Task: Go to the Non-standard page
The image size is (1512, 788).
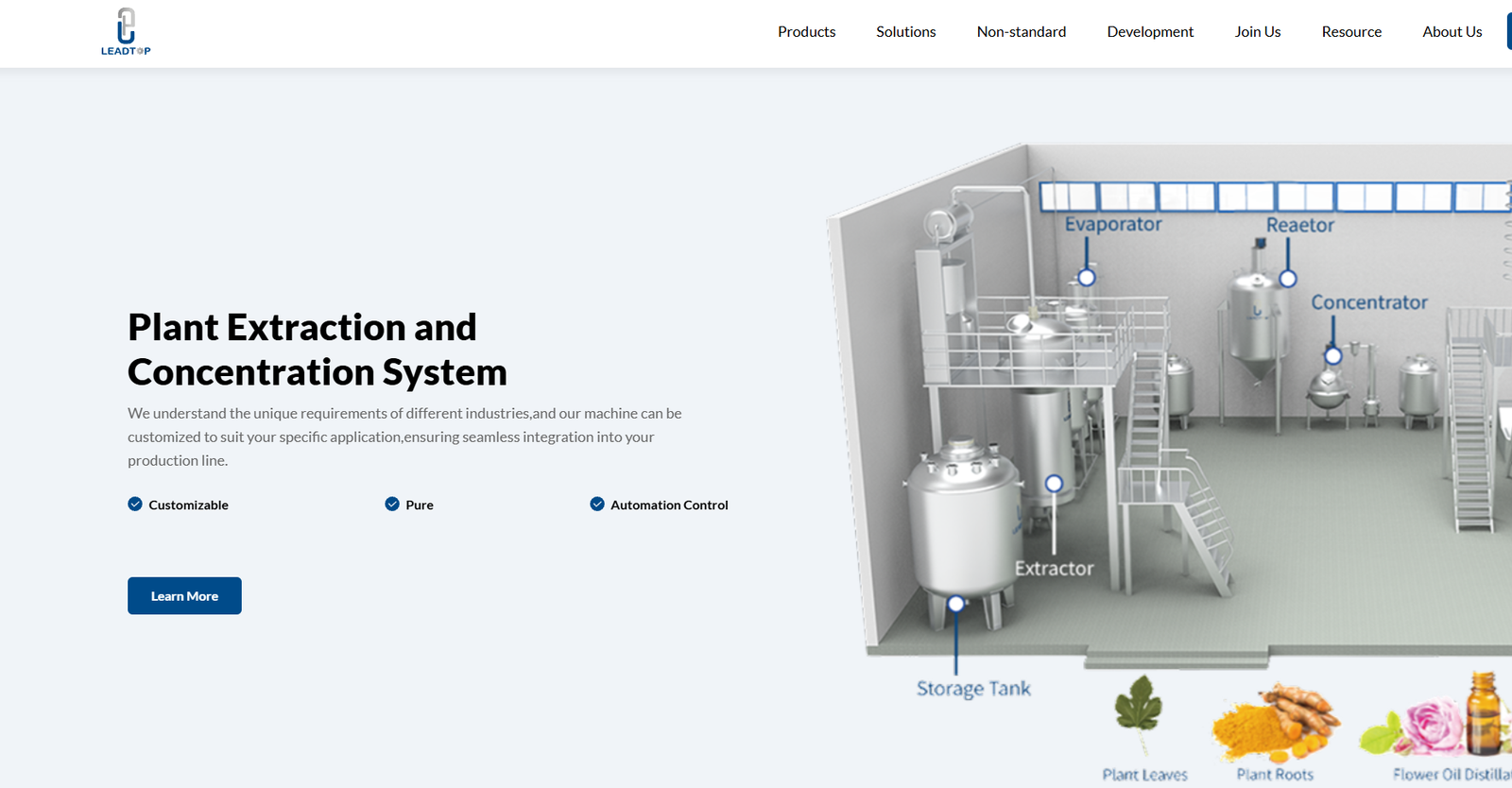Action: point(1022,32)
